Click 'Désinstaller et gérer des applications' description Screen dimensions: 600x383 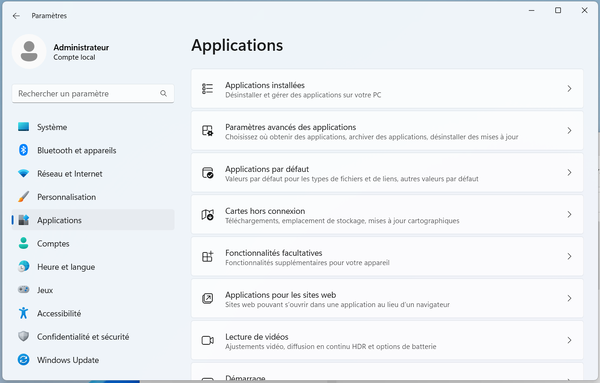pos(303,95)
